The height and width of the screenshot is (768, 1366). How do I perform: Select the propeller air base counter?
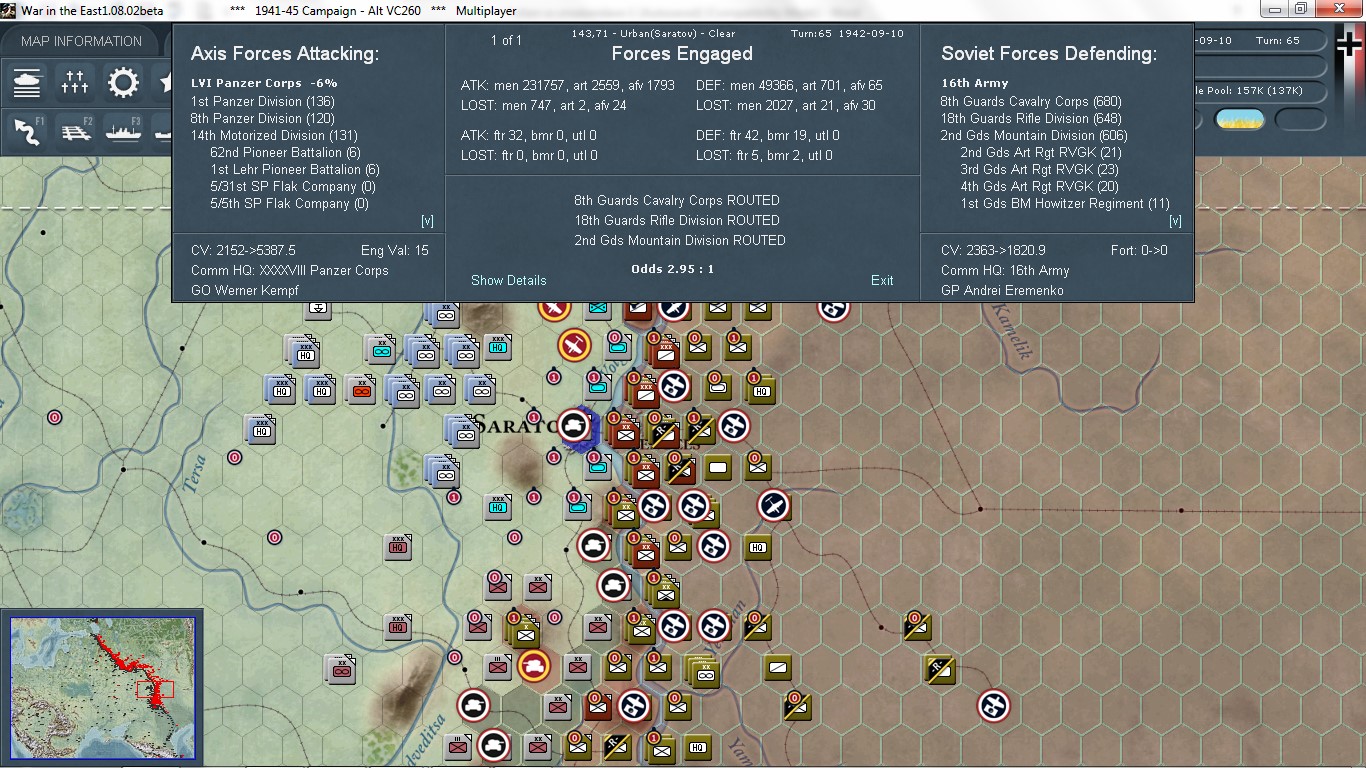click(x=773, y=506)
